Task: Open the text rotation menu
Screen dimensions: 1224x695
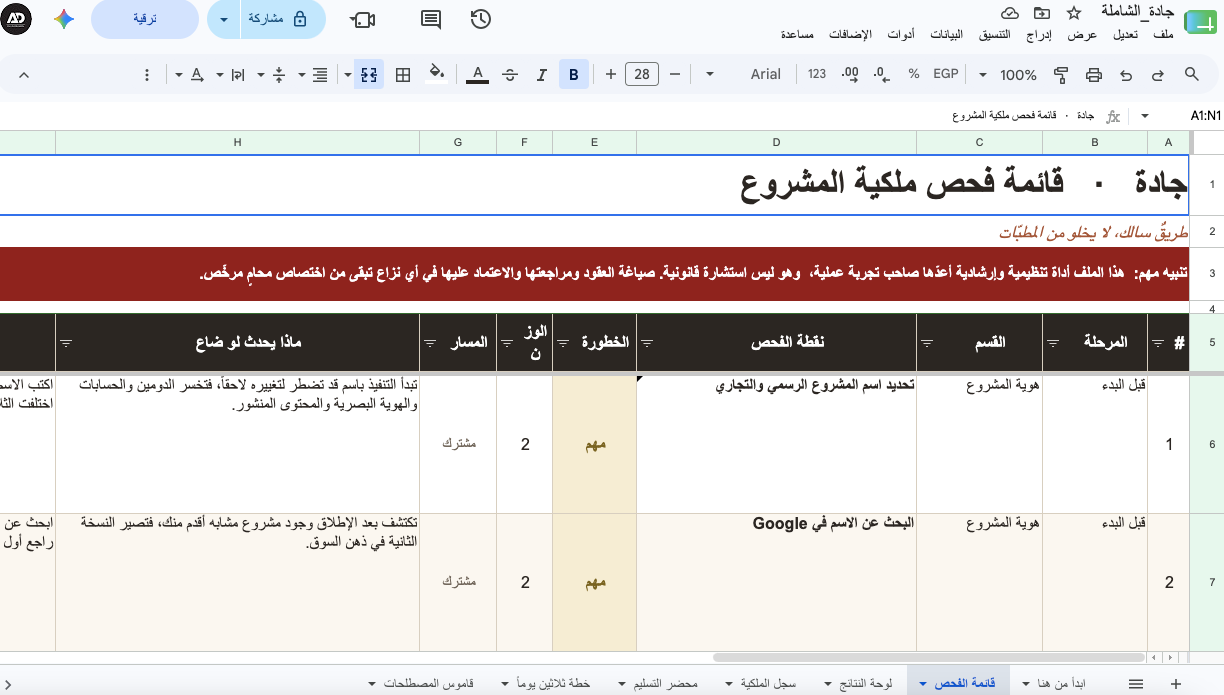Action: pyautogui.click(x=197, y=74)
